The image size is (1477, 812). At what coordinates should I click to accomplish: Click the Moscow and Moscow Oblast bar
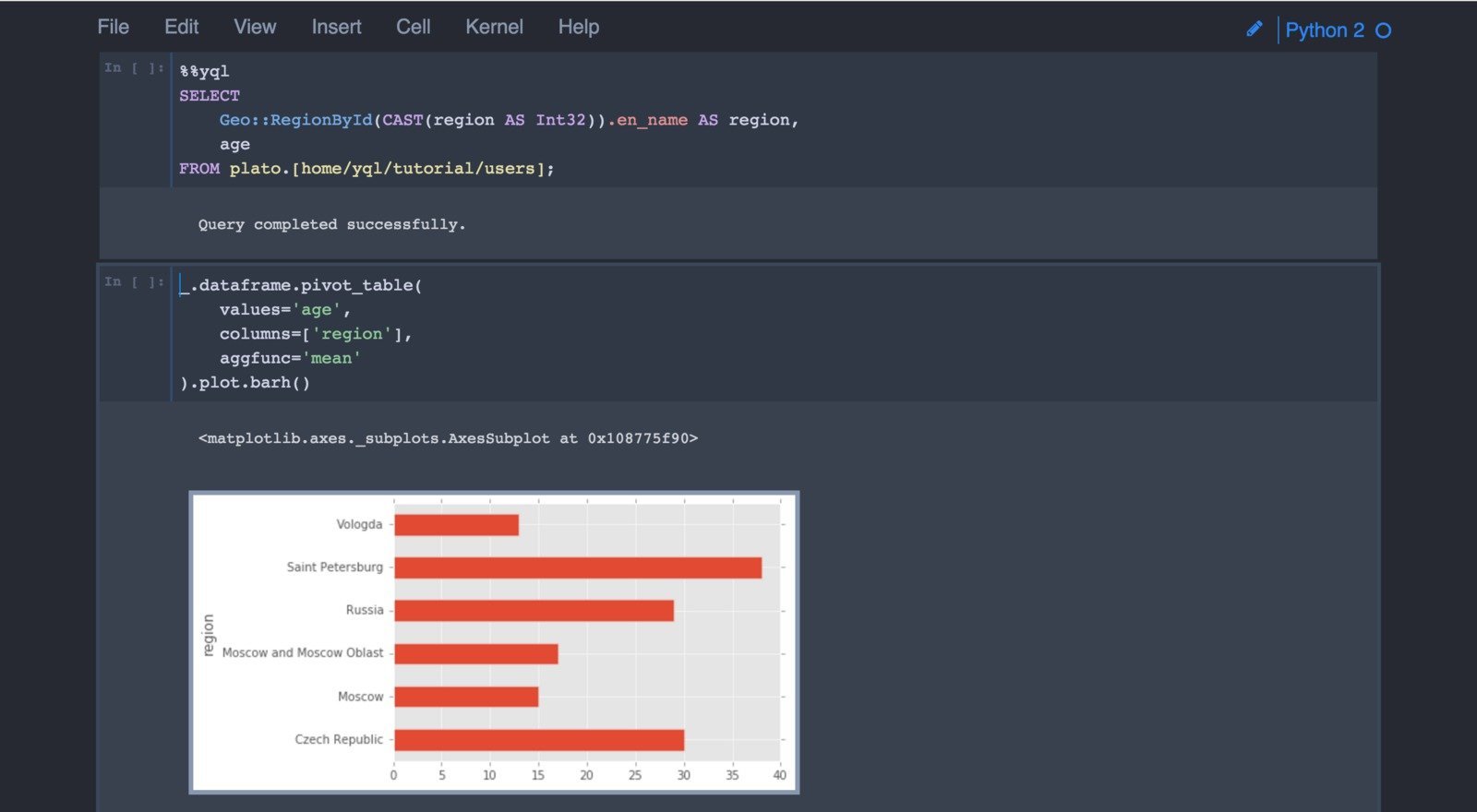pyautogui.click(x=476, y=653)
